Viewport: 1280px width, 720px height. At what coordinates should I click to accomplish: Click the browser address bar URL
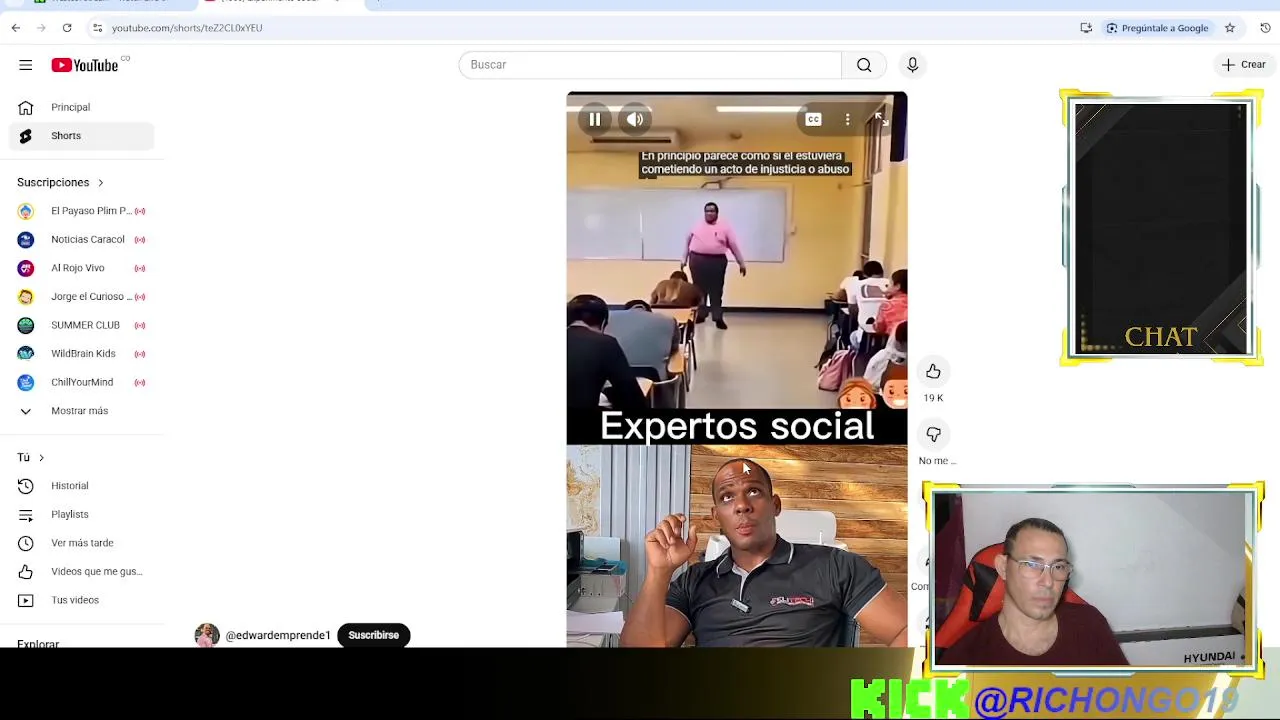coord(187,28)
